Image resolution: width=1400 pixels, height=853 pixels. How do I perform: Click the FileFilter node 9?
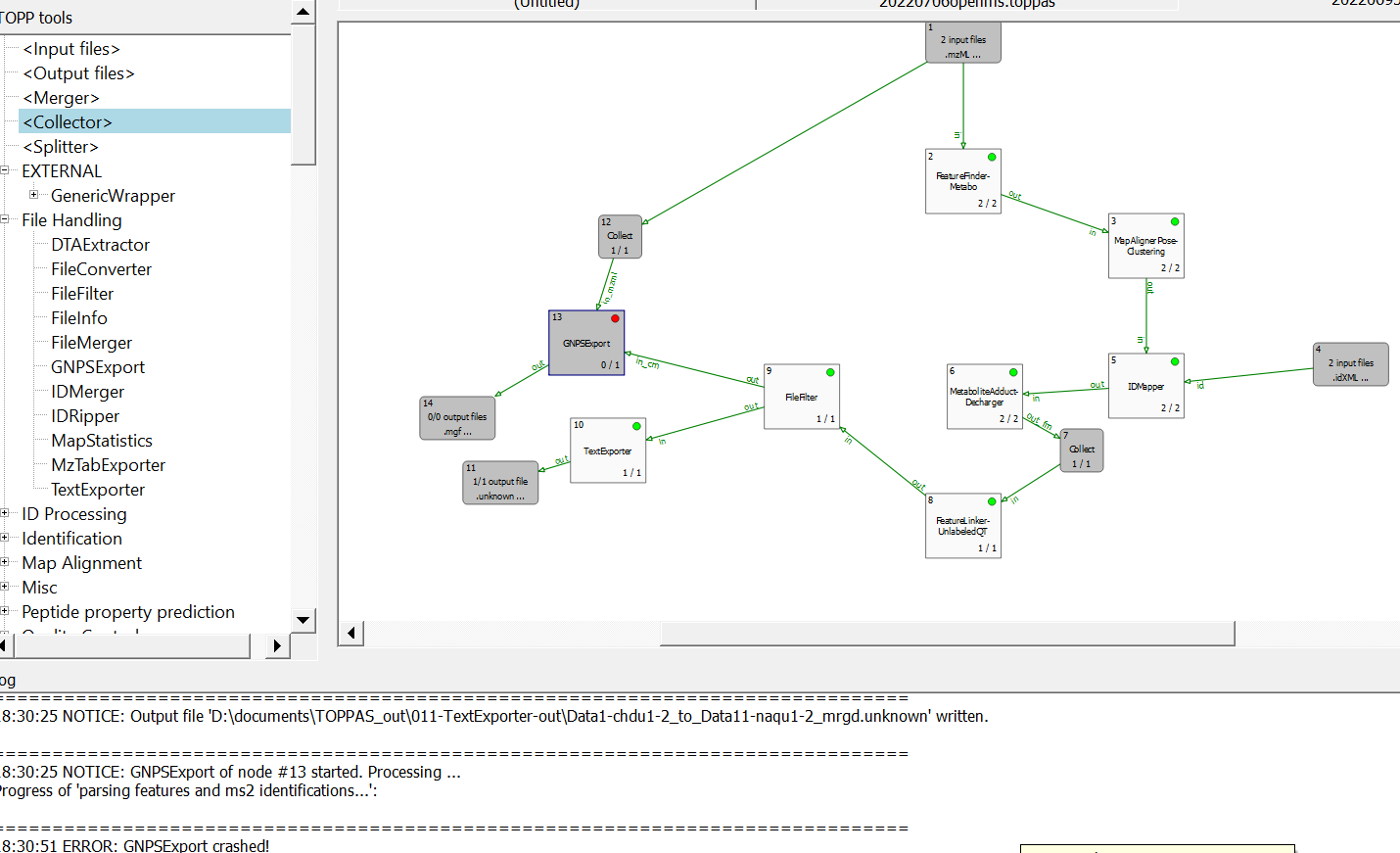point(802,397)
